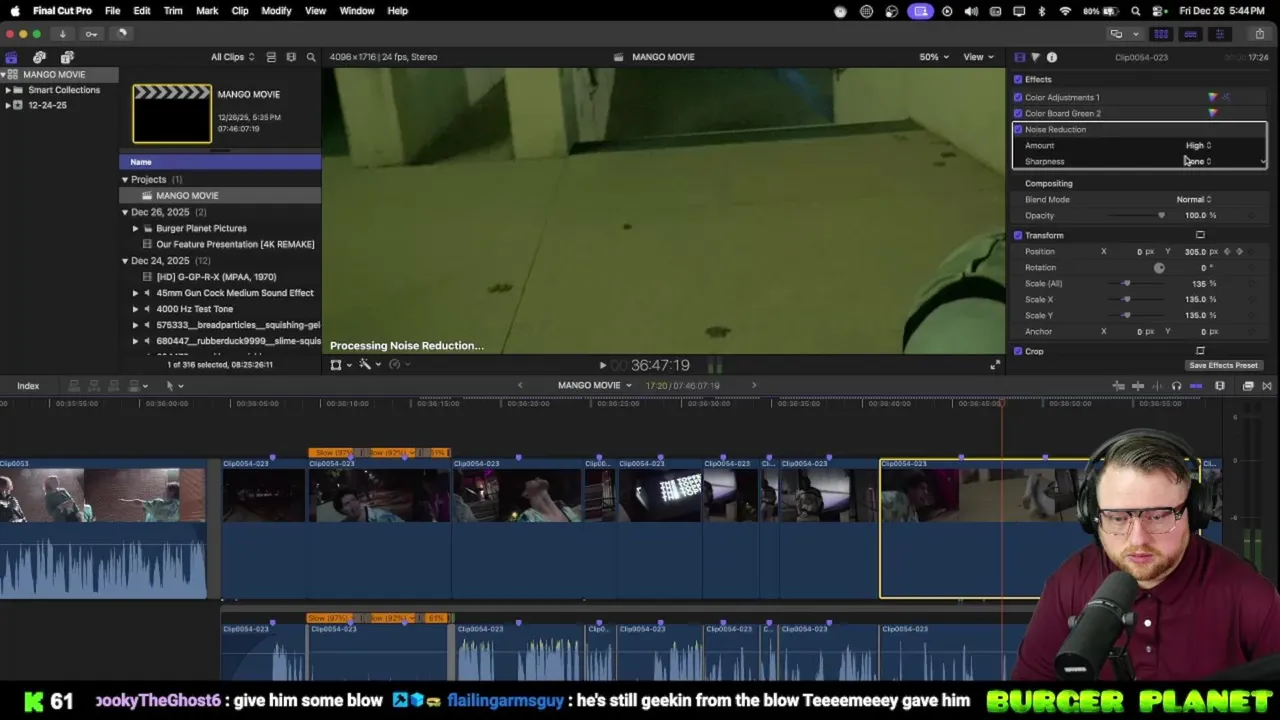Viewport: 1280px width, 720px height.
Task: Collapse the Projects group
Action: (x=125, y=180)
